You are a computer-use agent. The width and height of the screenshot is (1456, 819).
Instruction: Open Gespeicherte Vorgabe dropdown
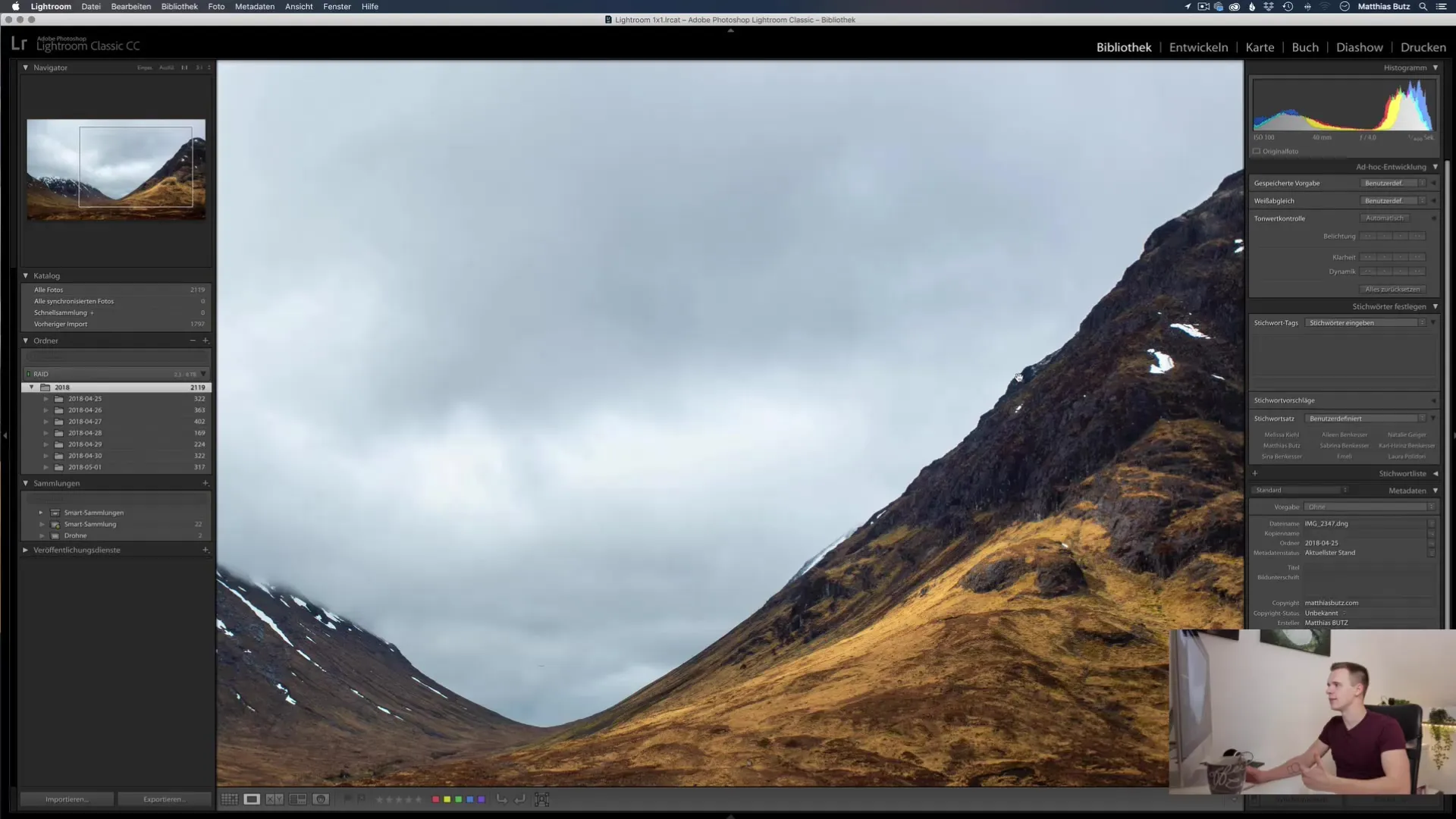pyautogui.click(x=1394, y=184)
